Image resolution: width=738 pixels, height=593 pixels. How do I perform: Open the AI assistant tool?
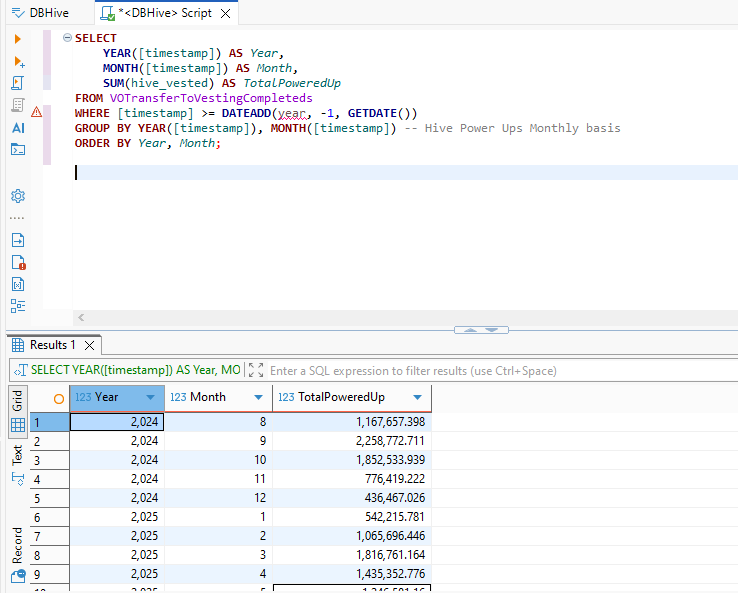pyautogui.click(x=18, y=128)
